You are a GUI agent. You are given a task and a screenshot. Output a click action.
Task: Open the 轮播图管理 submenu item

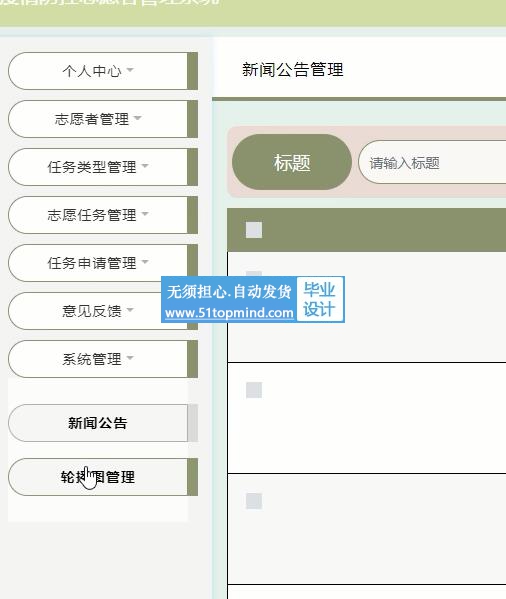[x=98, y=477]
